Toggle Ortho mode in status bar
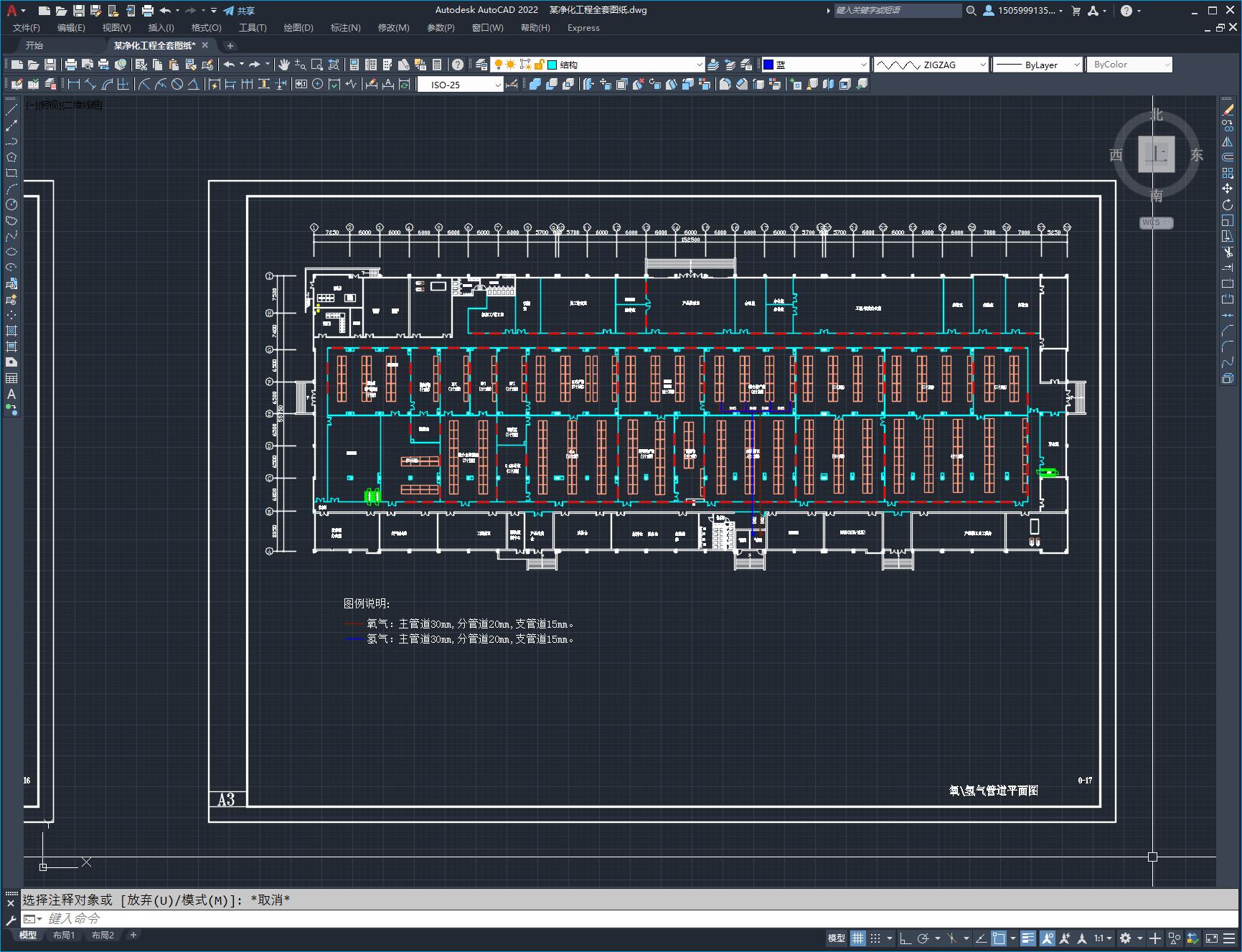Screen dimensions: 1242x952 pos(905,938)
